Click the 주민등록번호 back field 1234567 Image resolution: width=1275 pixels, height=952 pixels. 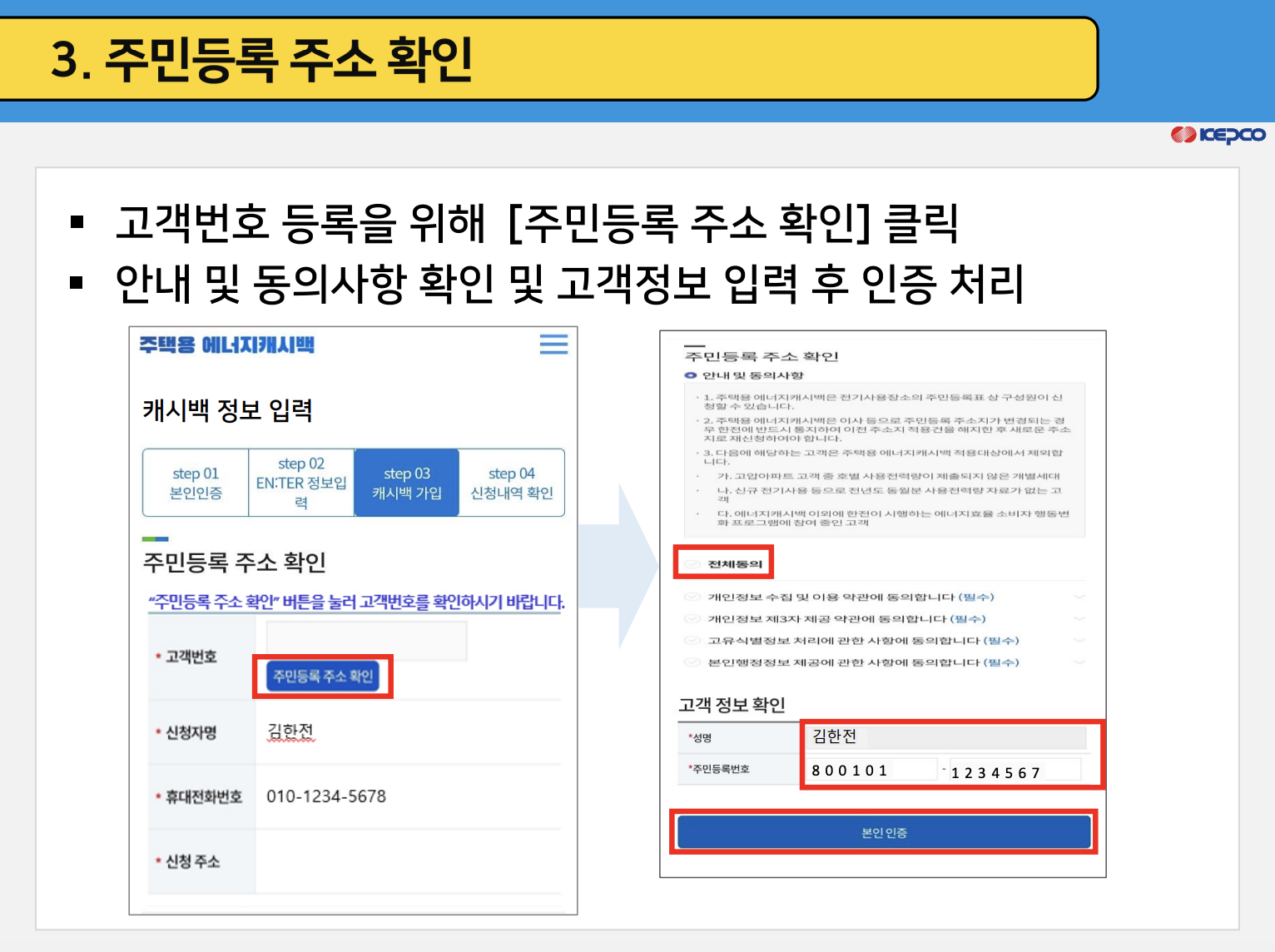coord(1015,771)
